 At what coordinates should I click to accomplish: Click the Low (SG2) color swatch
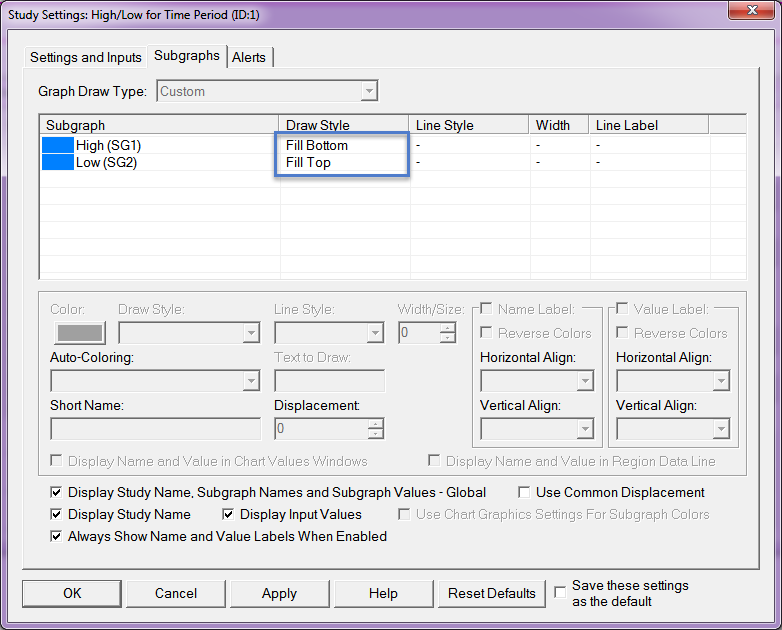coord(58,162)
